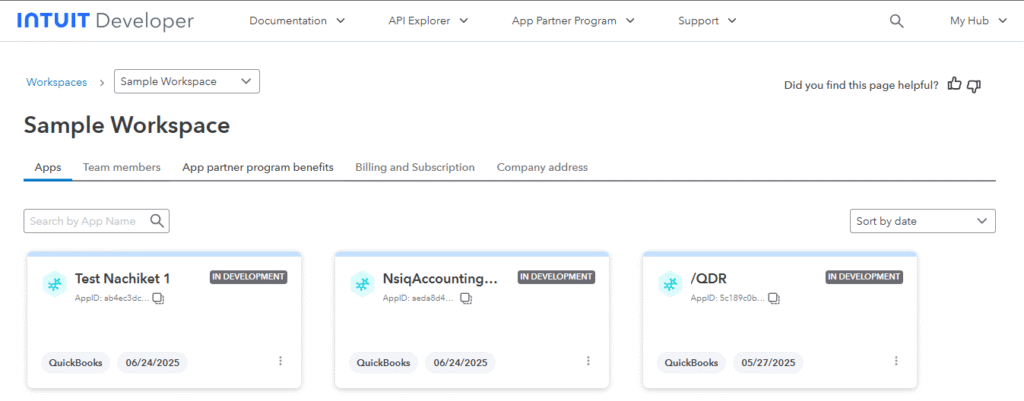1024x401 pixels.
Task: Click AppID 5c189c0b... text
Action: pyautogui.click(x=727, y=298)
